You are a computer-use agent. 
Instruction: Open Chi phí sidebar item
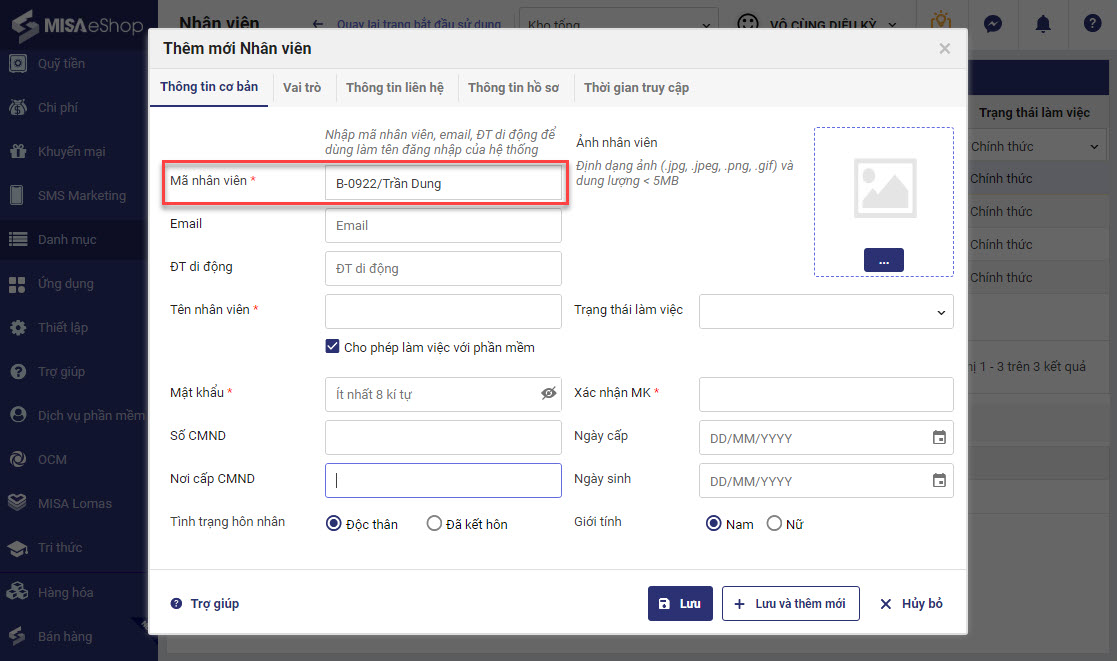tap(58, 108)
